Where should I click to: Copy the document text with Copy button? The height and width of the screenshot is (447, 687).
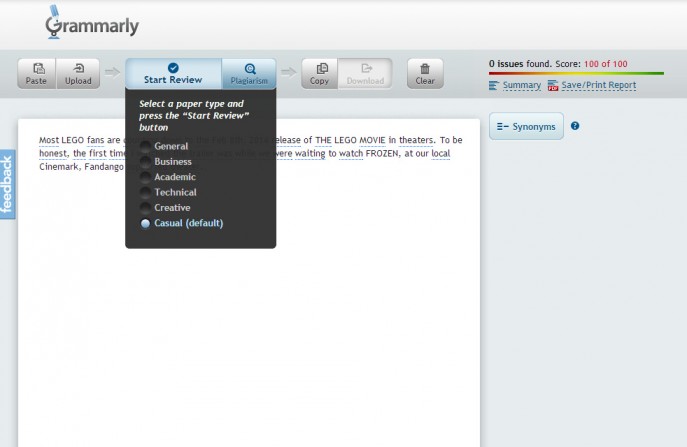tap(319, 74)
